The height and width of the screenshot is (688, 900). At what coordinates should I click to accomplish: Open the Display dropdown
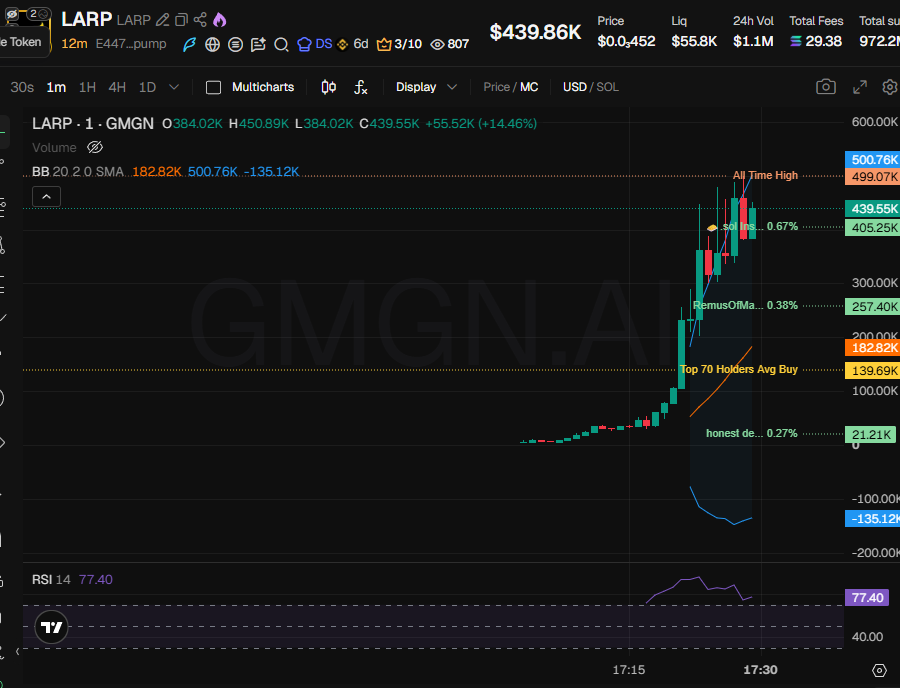click(x=426, y=87)
